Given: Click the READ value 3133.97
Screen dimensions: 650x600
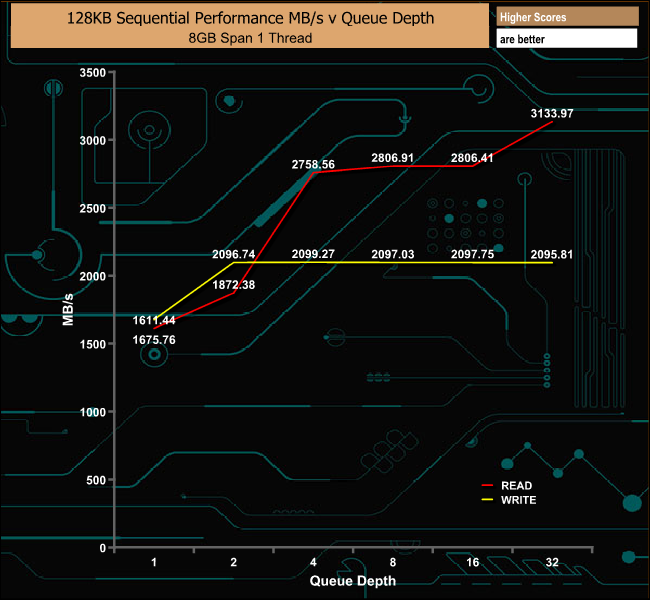Looking at the screenshot, I should [552, 114].
